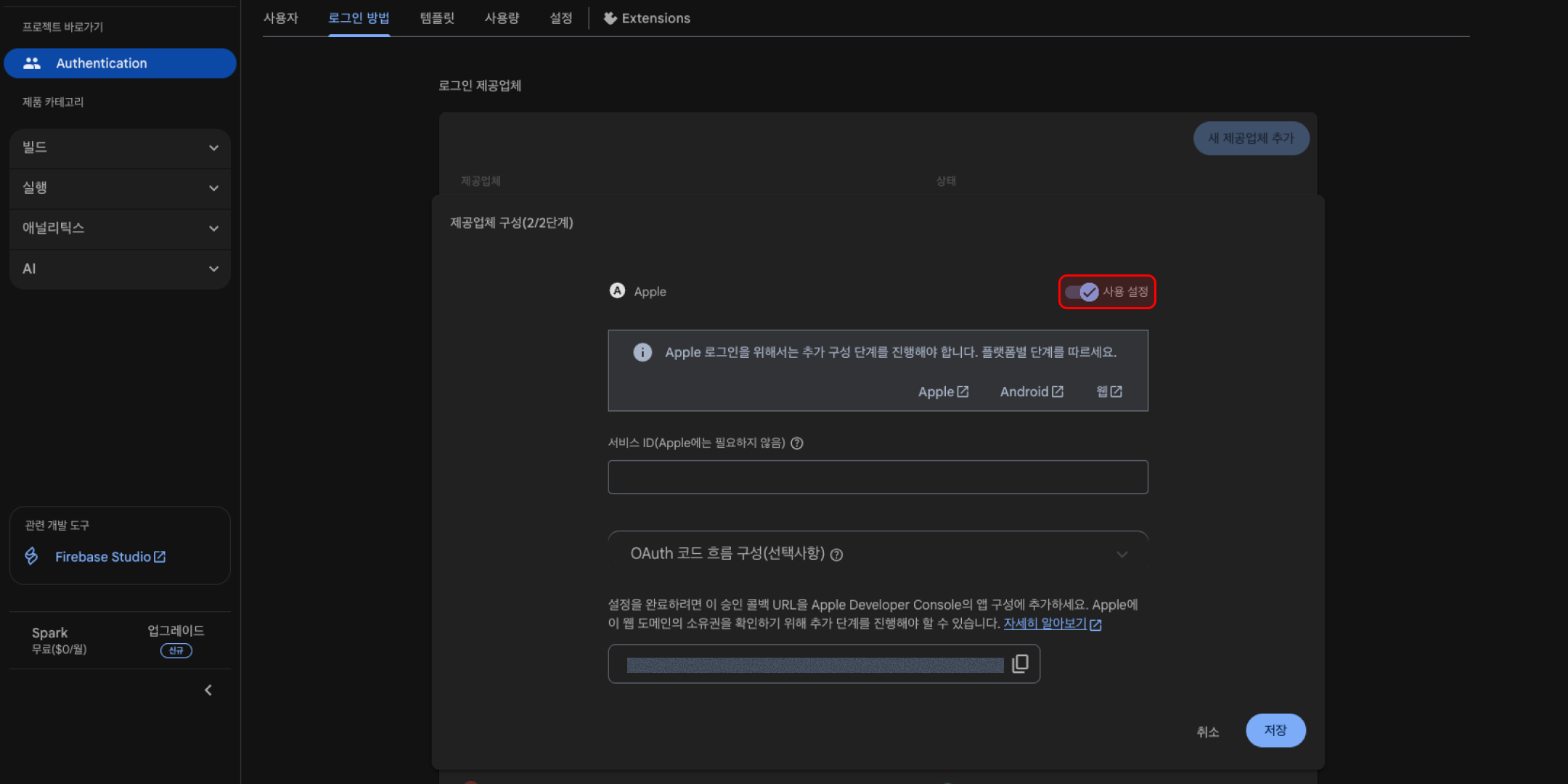Viewport: 1568px width, 784px height.
Task: Copy the callback URL with clipboard icon
Action: tap(1020, 663)
